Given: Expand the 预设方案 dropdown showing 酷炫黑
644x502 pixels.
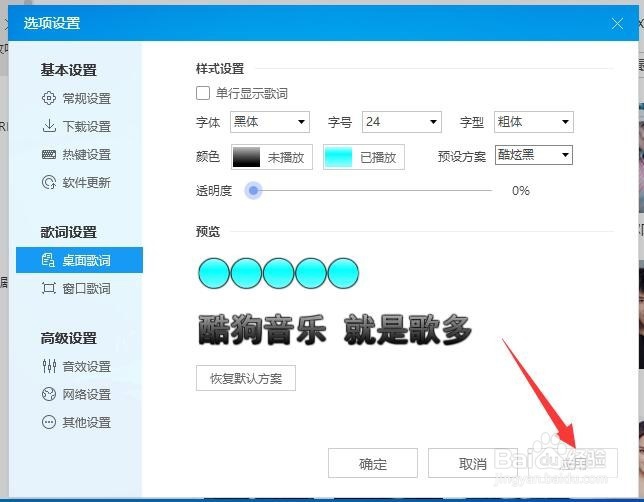Looking at the screenshot, I should (x=534, y=155).
